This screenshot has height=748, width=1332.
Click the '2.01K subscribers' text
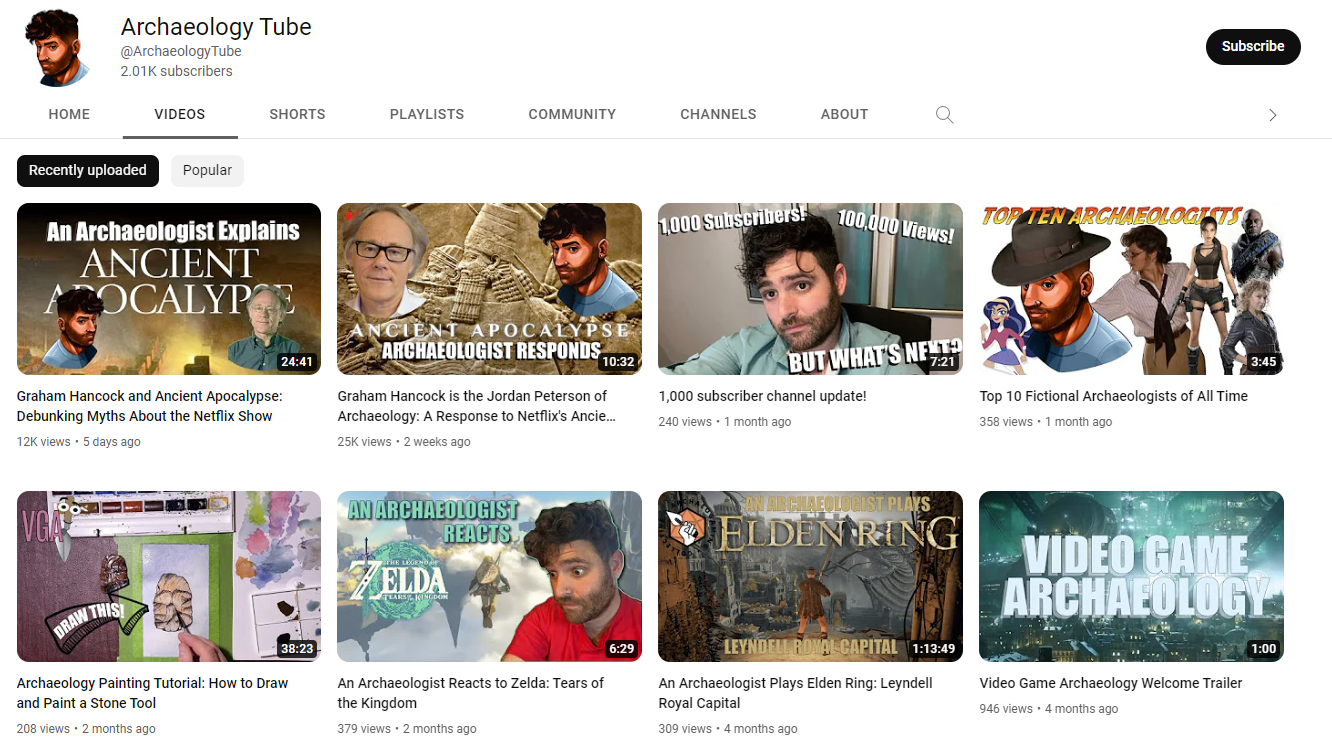tap(176, 71)
